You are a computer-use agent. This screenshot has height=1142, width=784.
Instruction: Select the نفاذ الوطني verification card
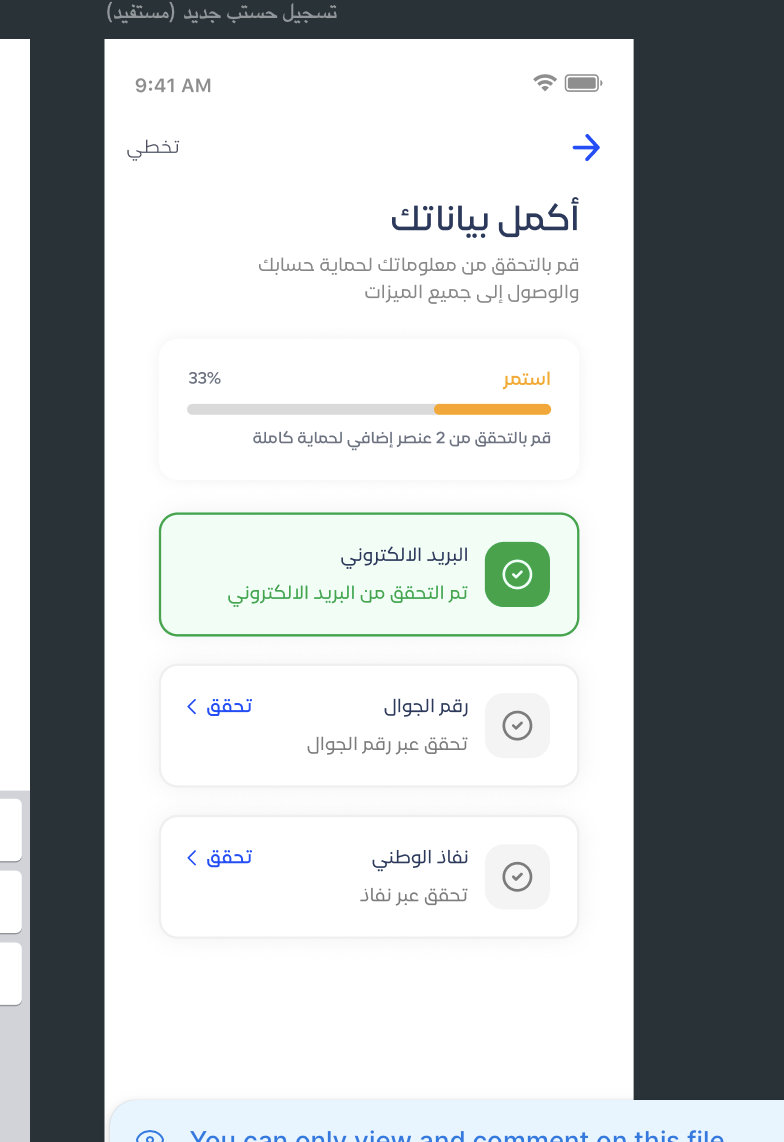[x=369, y=877]
